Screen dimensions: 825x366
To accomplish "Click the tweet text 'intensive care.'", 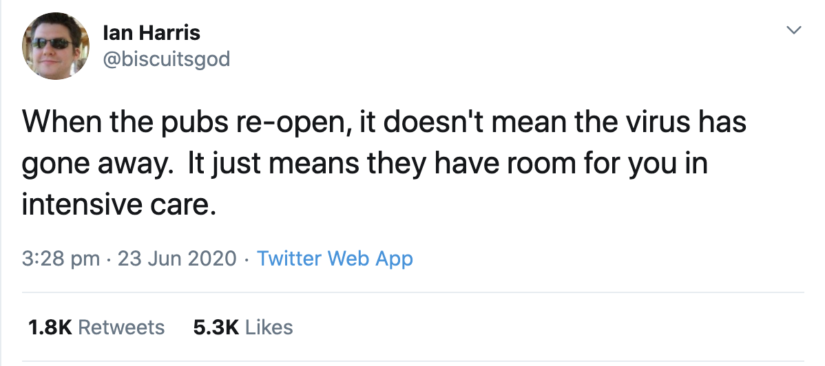I will (x=119, y=204).
